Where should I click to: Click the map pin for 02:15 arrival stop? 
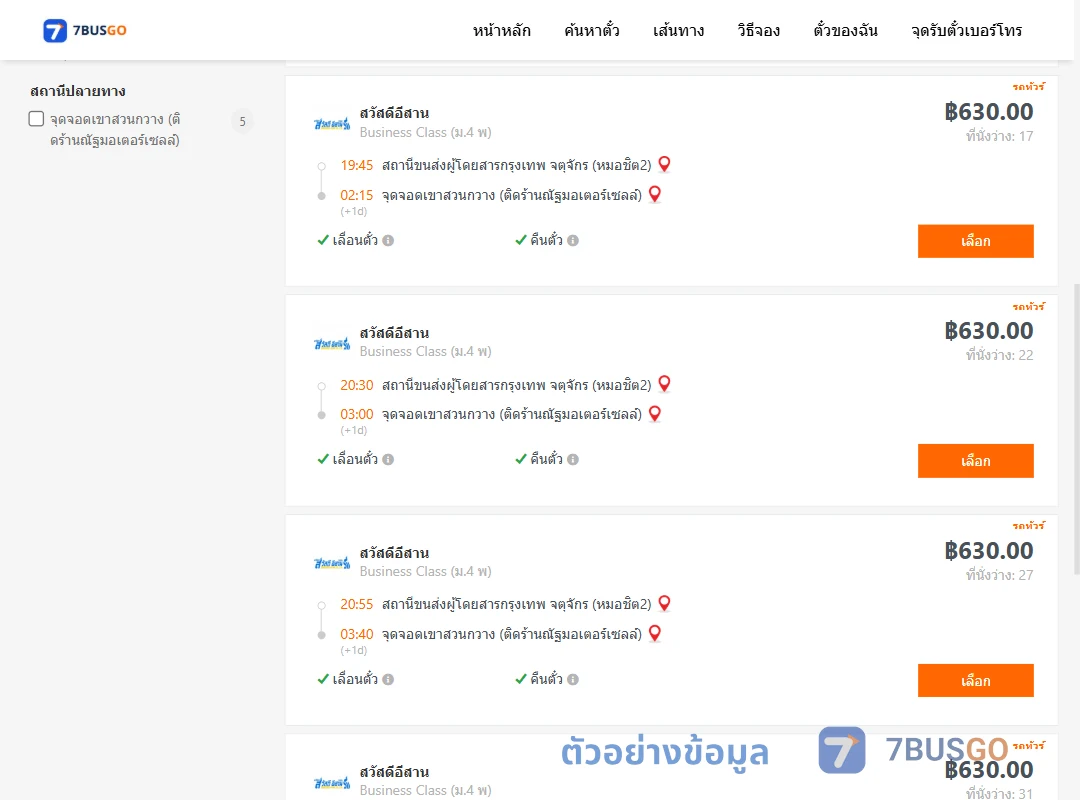655,194
